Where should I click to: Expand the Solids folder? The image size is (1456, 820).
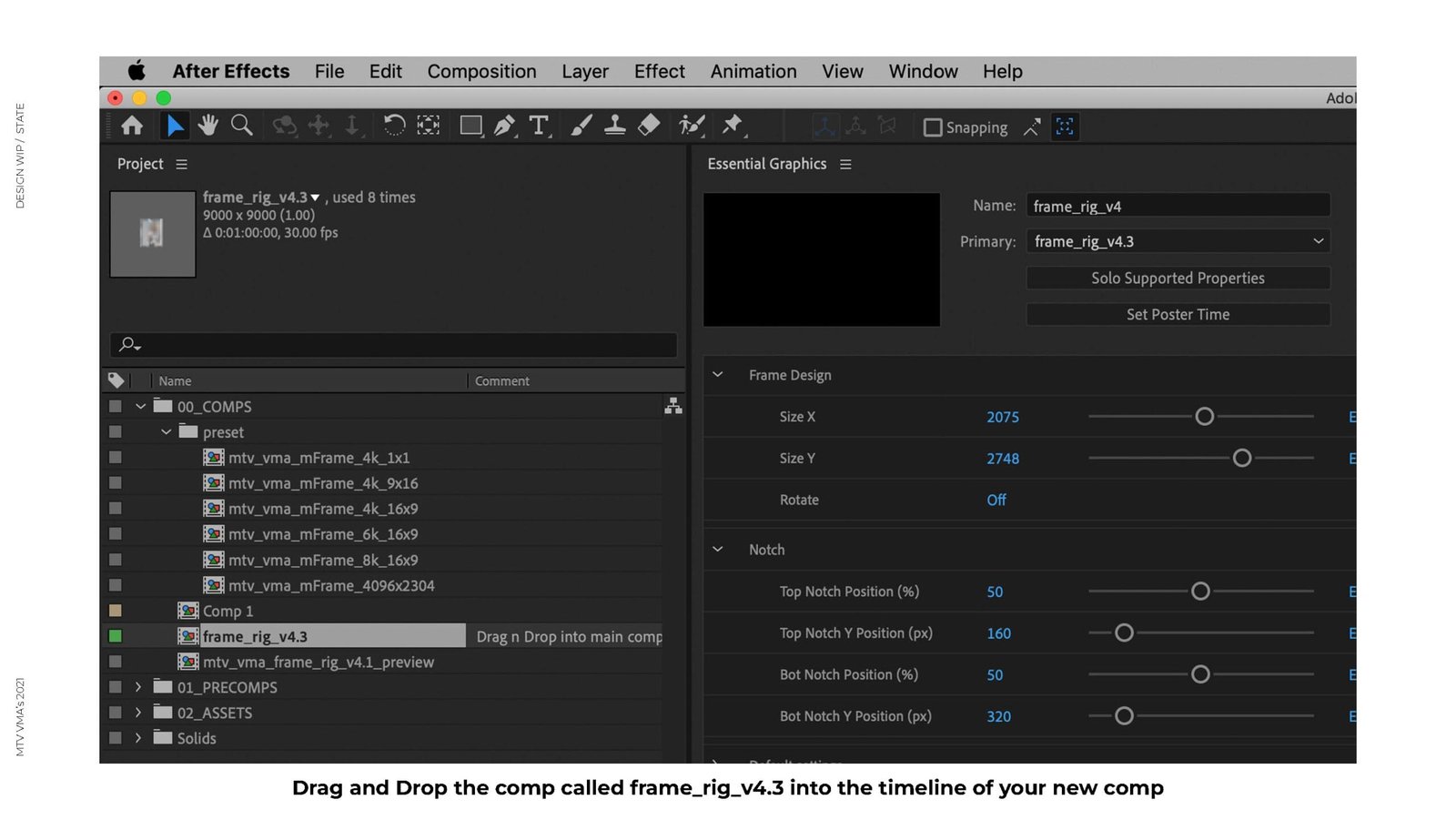click(x=138, y=738)
